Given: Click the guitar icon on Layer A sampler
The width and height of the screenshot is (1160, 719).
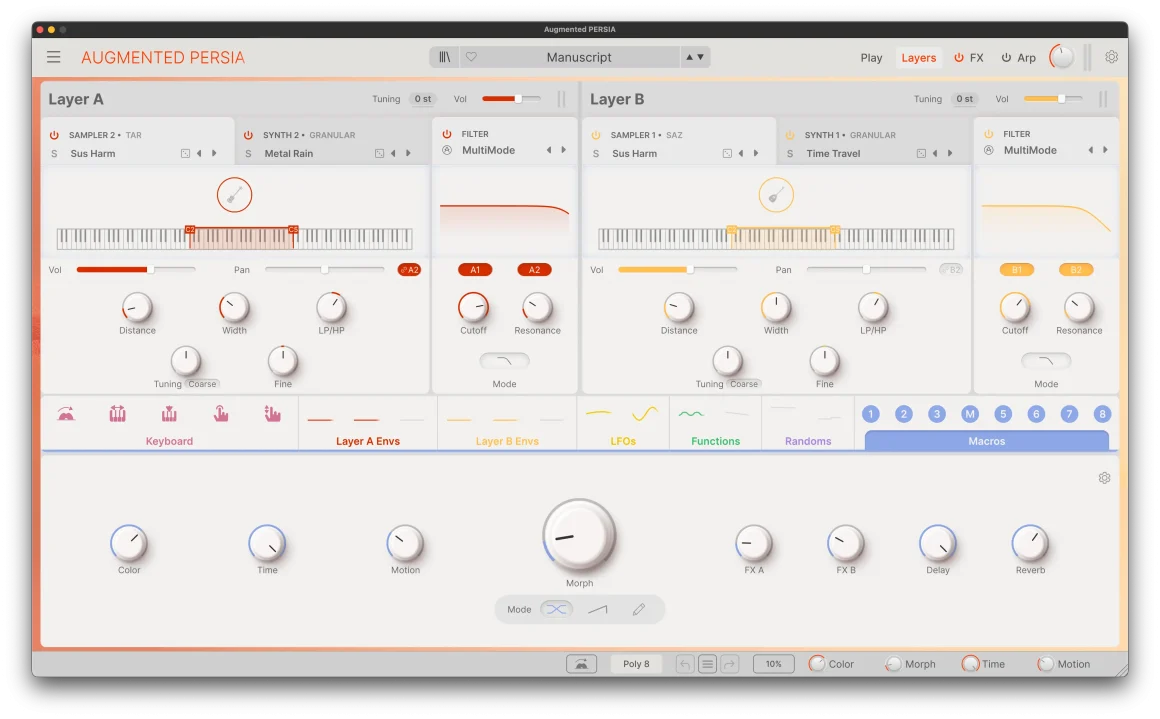Looking at the screenshot, I should [234, 194].
